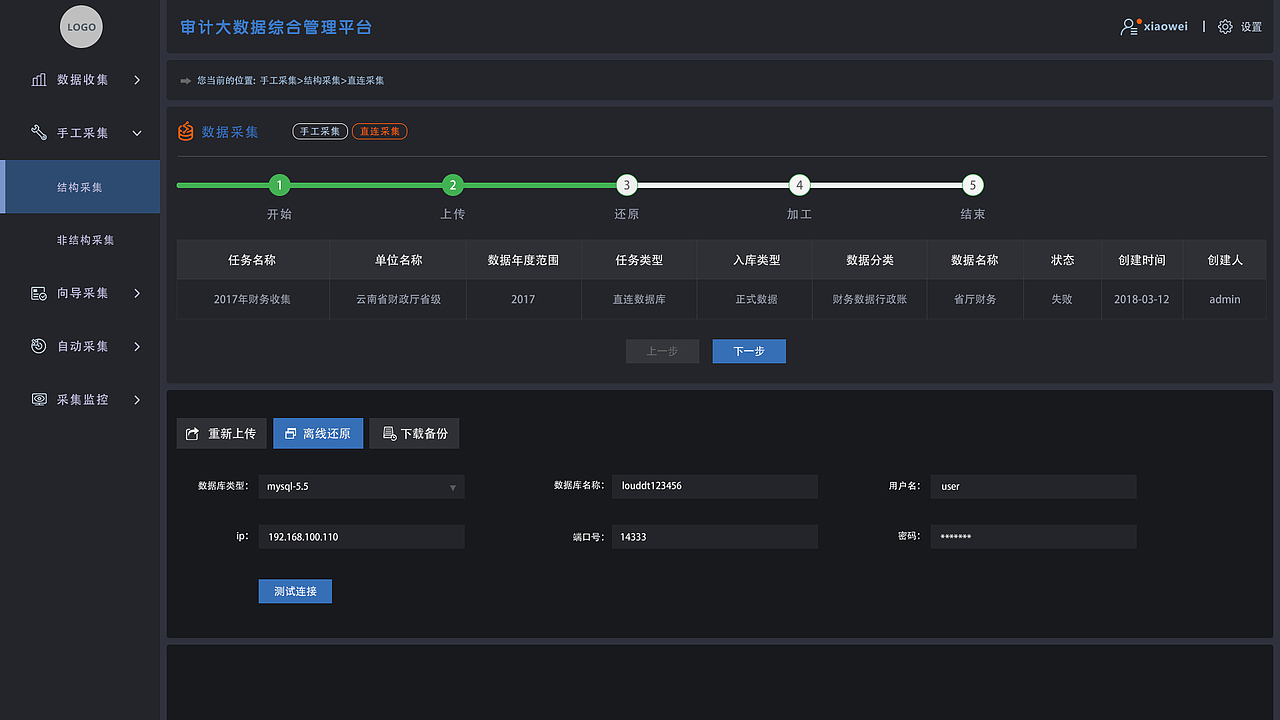Click the settings gear icon
The height and width of the screenshot is (720, 1280).
click(1225, 27)
